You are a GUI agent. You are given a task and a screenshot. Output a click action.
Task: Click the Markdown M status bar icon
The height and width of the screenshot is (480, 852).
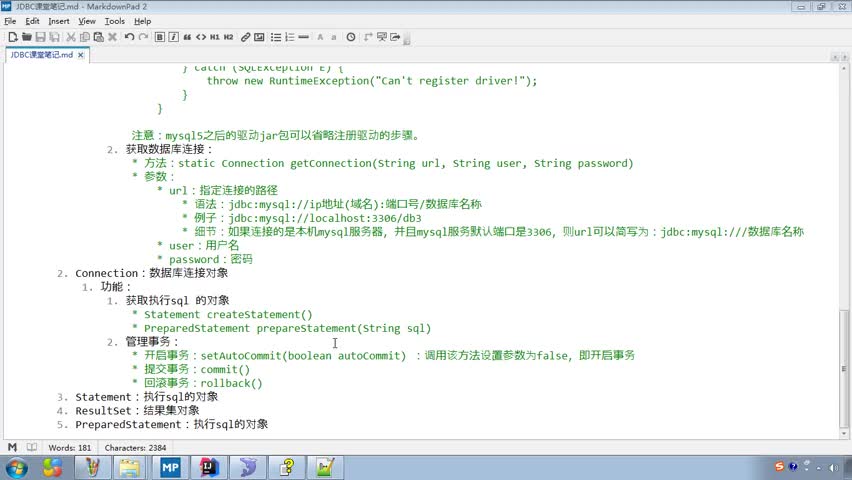(12, 447)
